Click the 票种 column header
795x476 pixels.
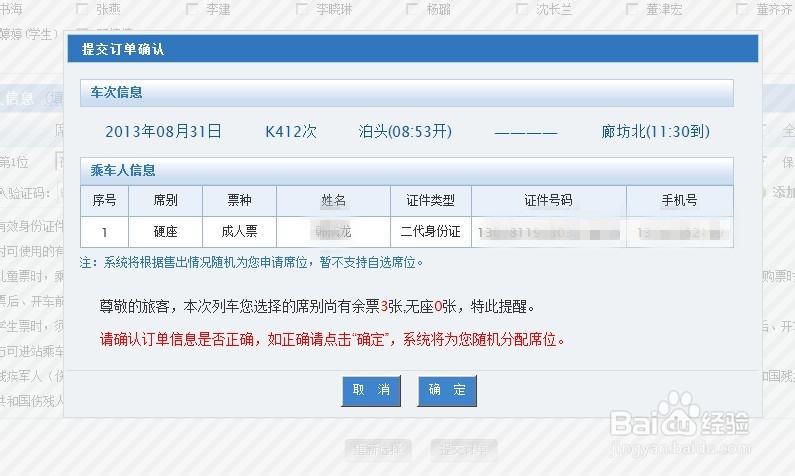[x=239, y=201]
